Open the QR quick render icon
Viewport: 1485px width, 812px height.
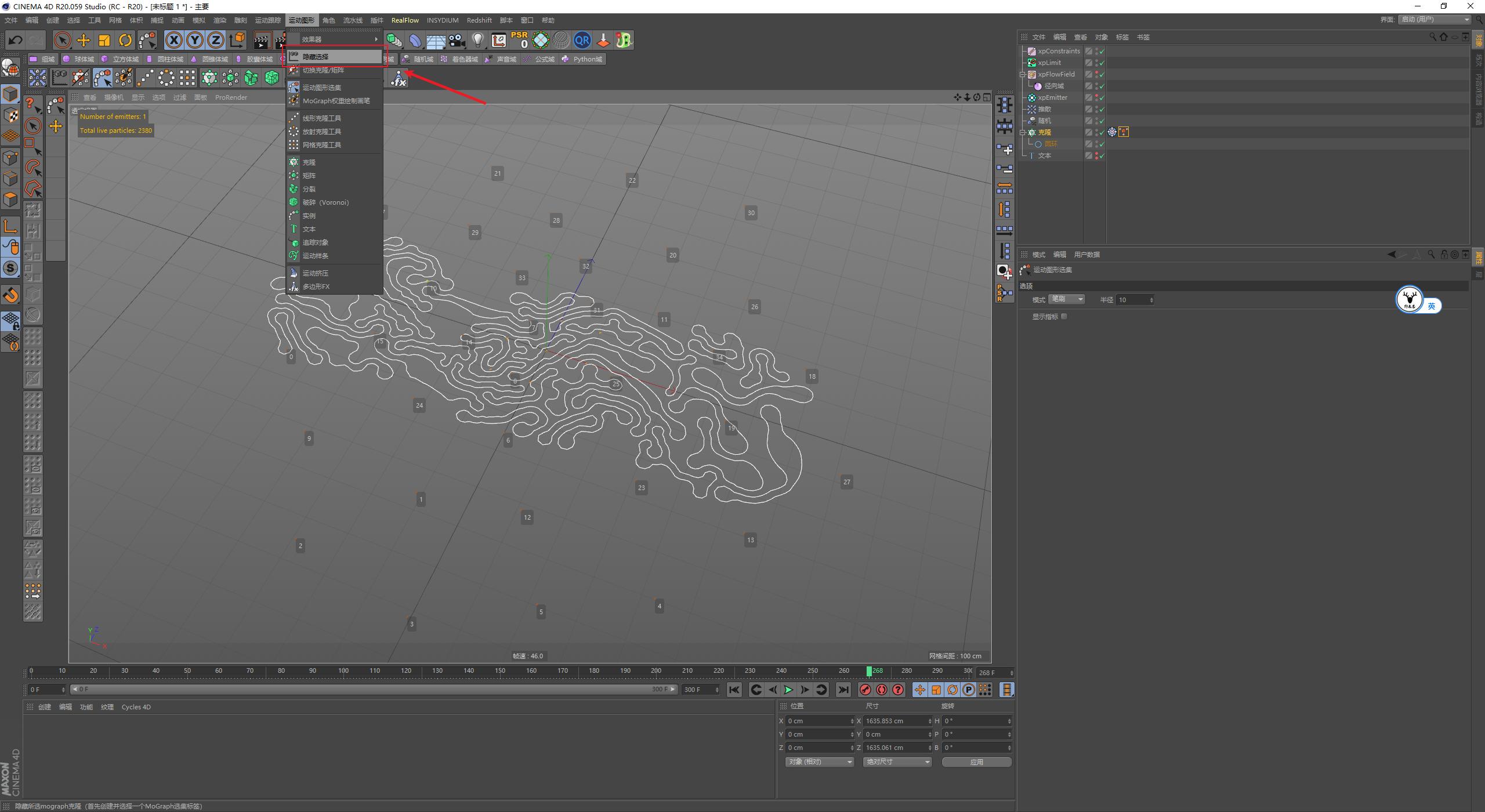coord(582,40)
